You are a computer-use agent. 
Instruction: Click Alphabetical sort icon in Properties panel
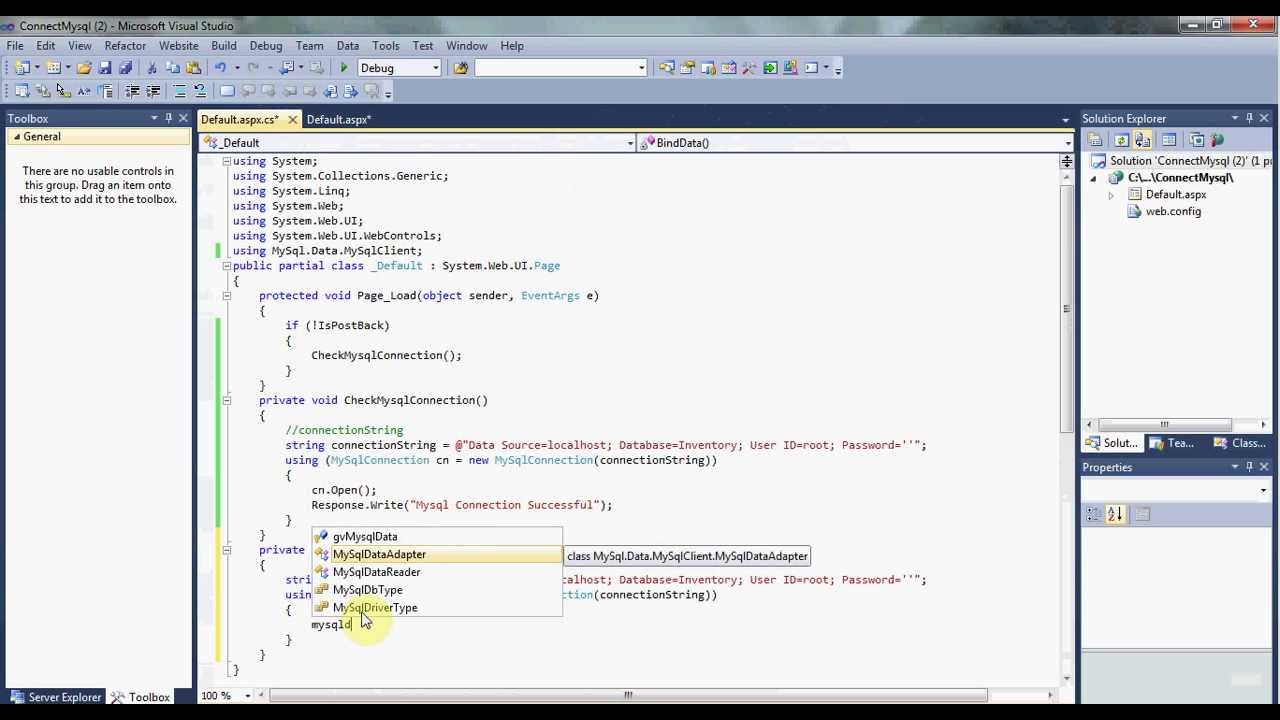pos(1115,514)
